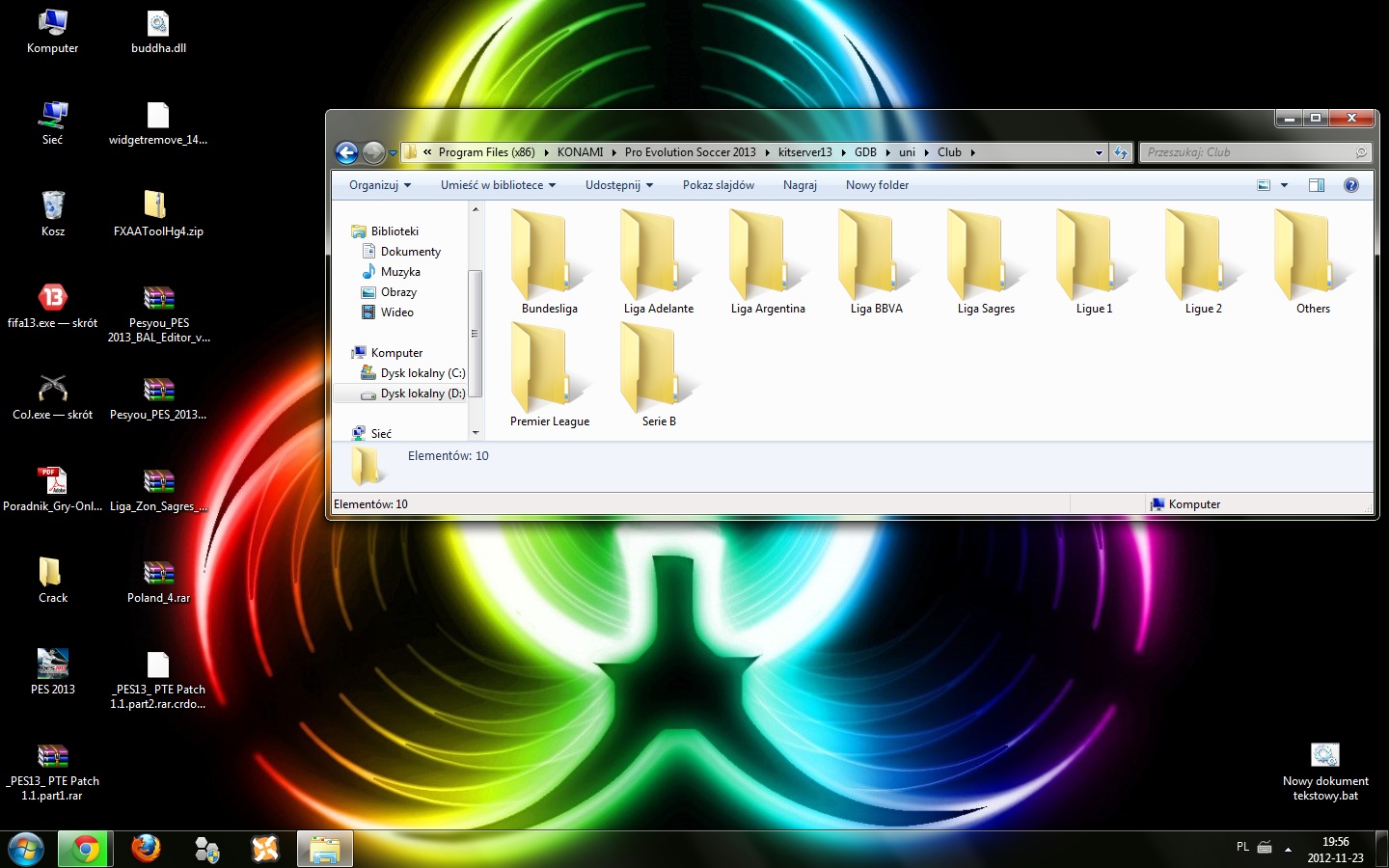The height and width of the screenshot is (868, 1389).
Task: Open the Udostępnij dropdown menu
Action: point(619,185)
